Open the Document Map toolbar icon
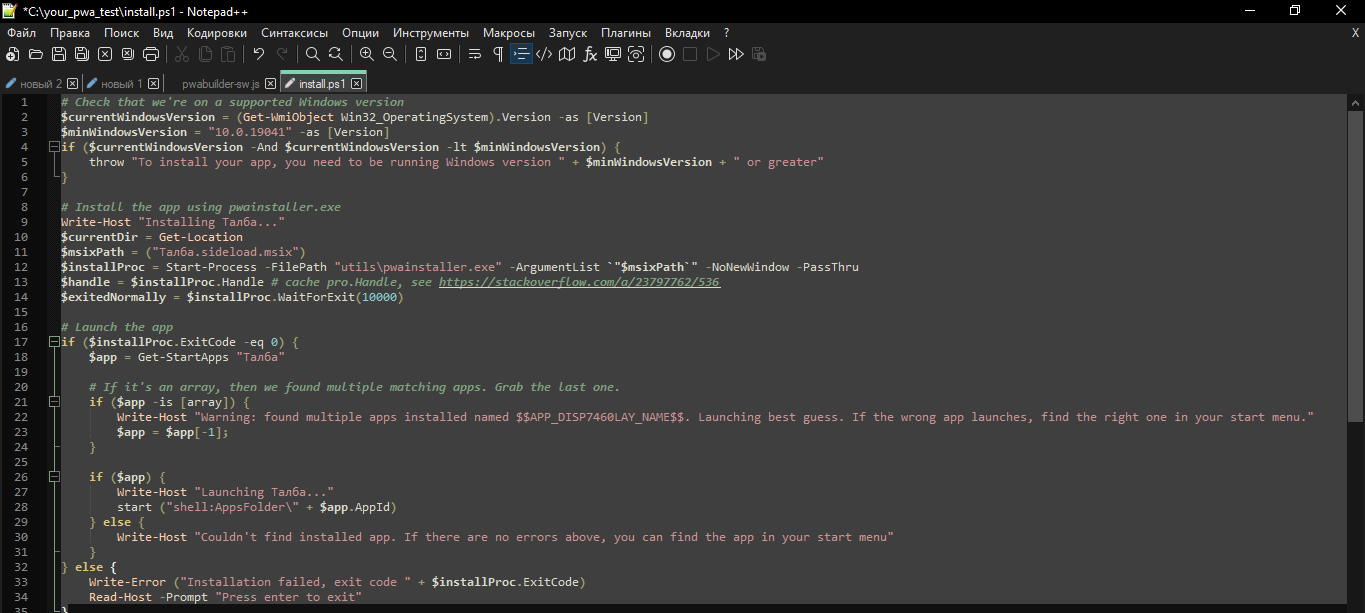 click(x=567, y=54)
